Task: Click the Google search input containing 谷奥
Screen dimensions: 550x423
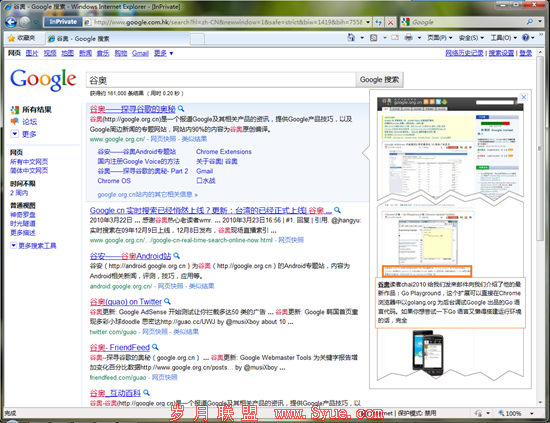Action: (221, 80)
